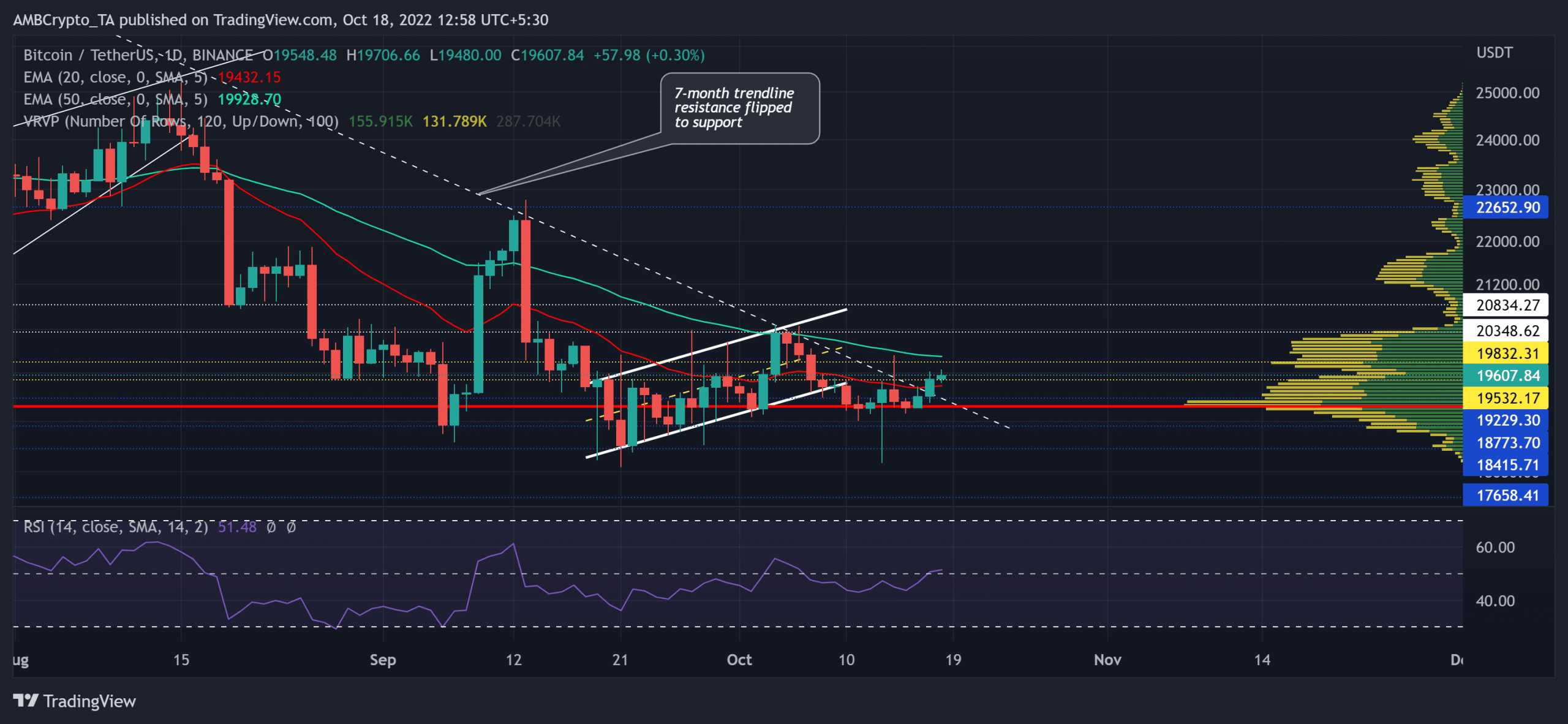1568x724 pixels.
Task: Click the 20834.27 white price label
Action: coord(1506,305)
